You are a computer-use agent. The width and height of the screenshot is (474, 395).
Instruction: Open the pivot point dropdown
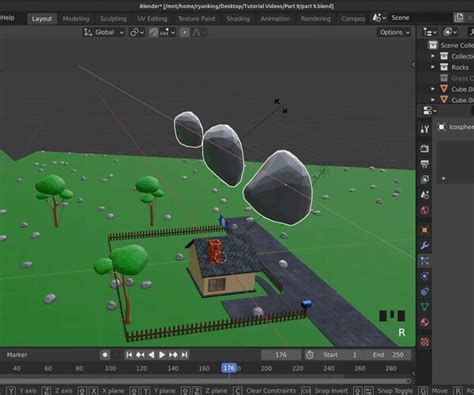click(137, 32)
